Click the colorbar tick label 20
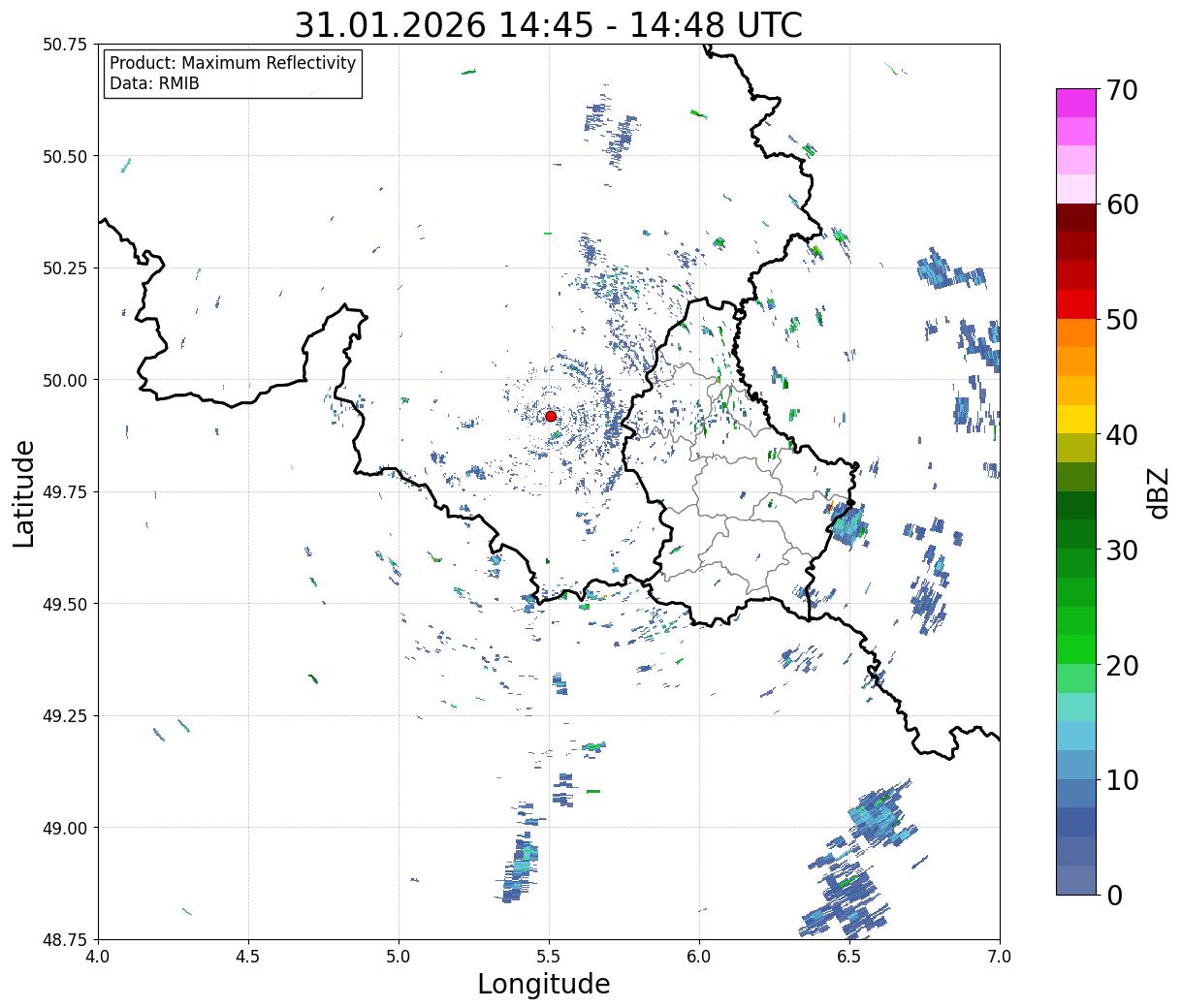Screen dimensions: 1182x1008 [1122, 665]
